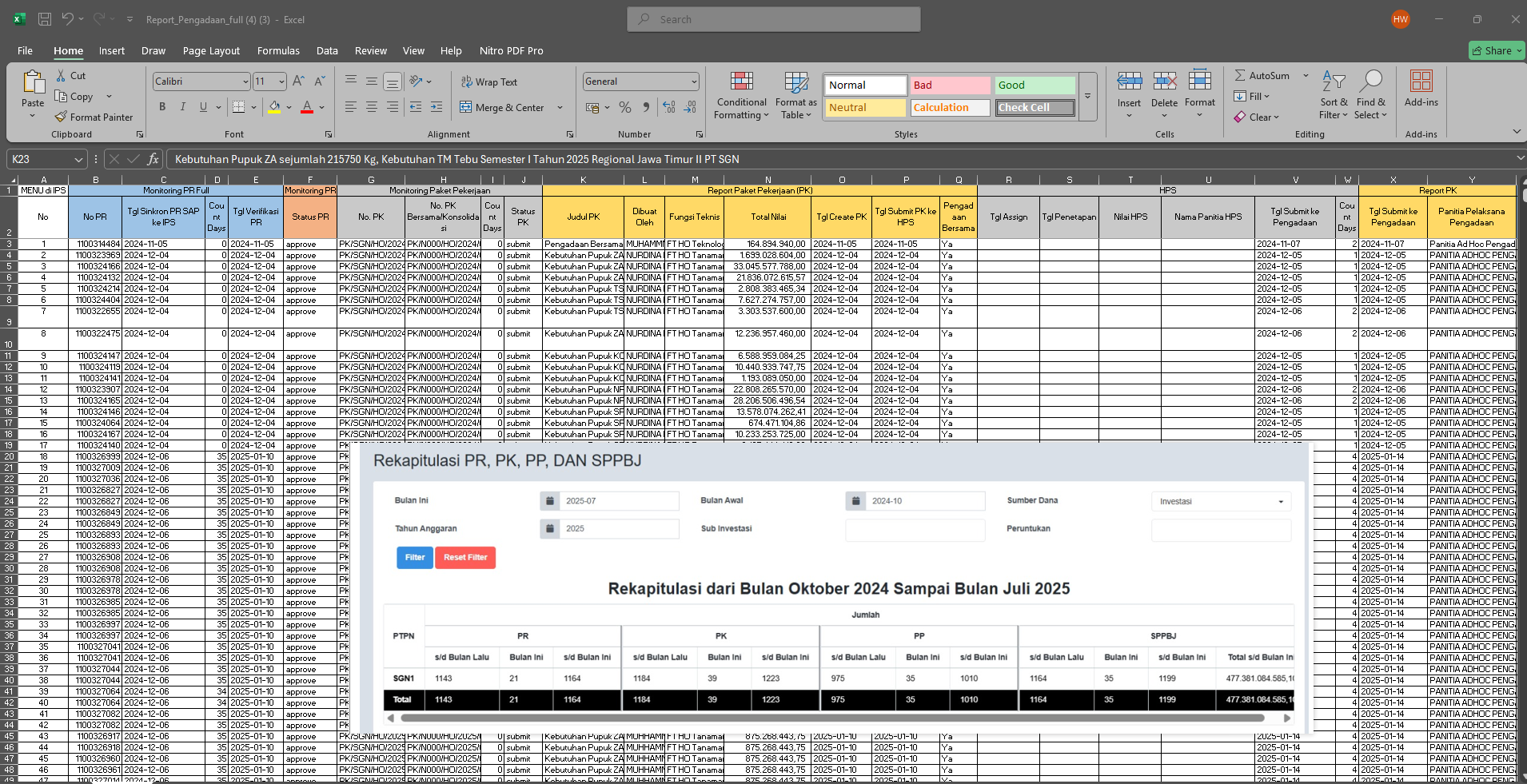Click the Format Painter brush icon
Screen dimensions: 1527x784
point(61,117)
